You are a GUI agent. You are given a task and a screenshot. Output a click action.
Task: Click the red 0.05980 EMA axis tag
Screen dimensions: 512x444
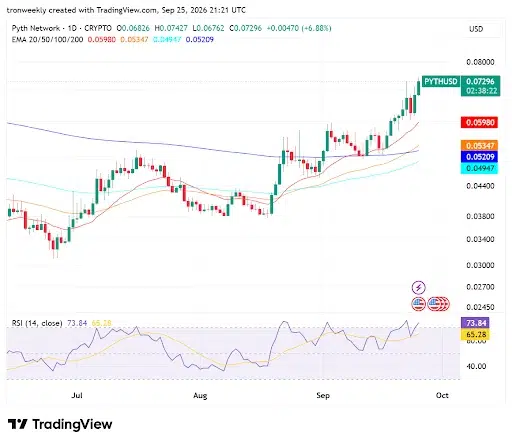click(x=480, y=122)
